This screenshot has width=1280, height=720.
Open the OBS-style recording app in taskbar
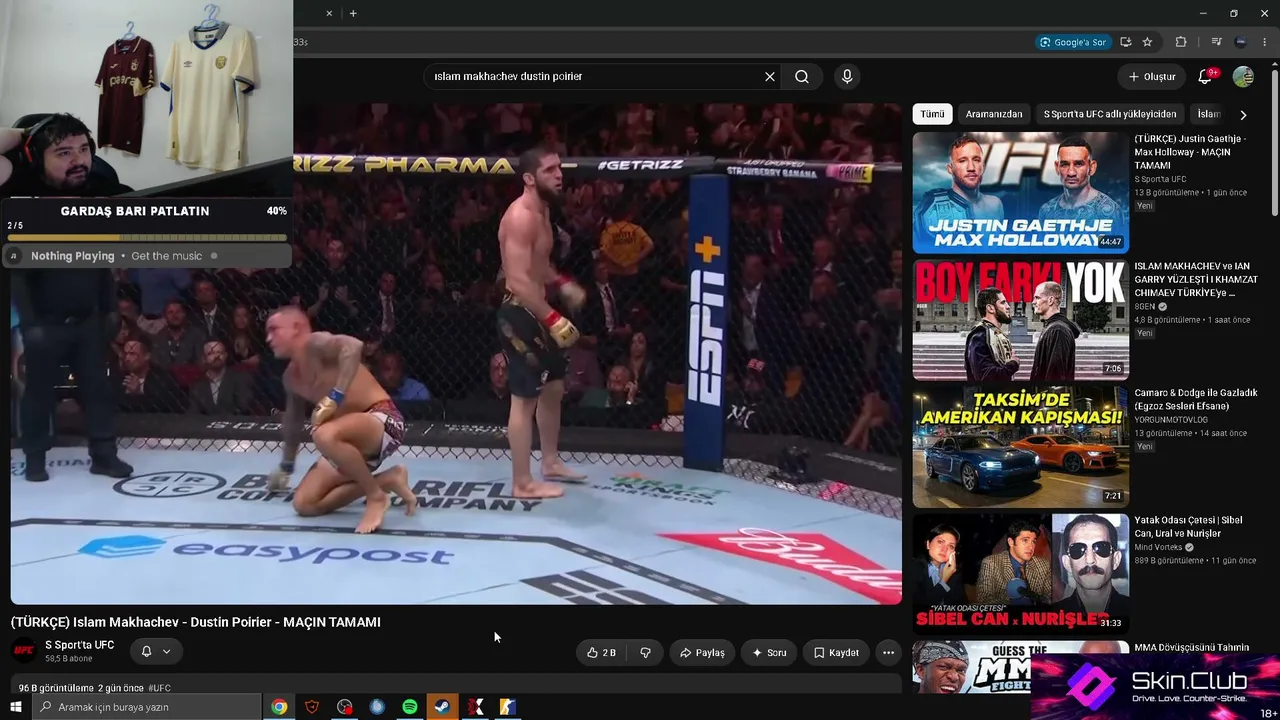click(x=345, y=707)
